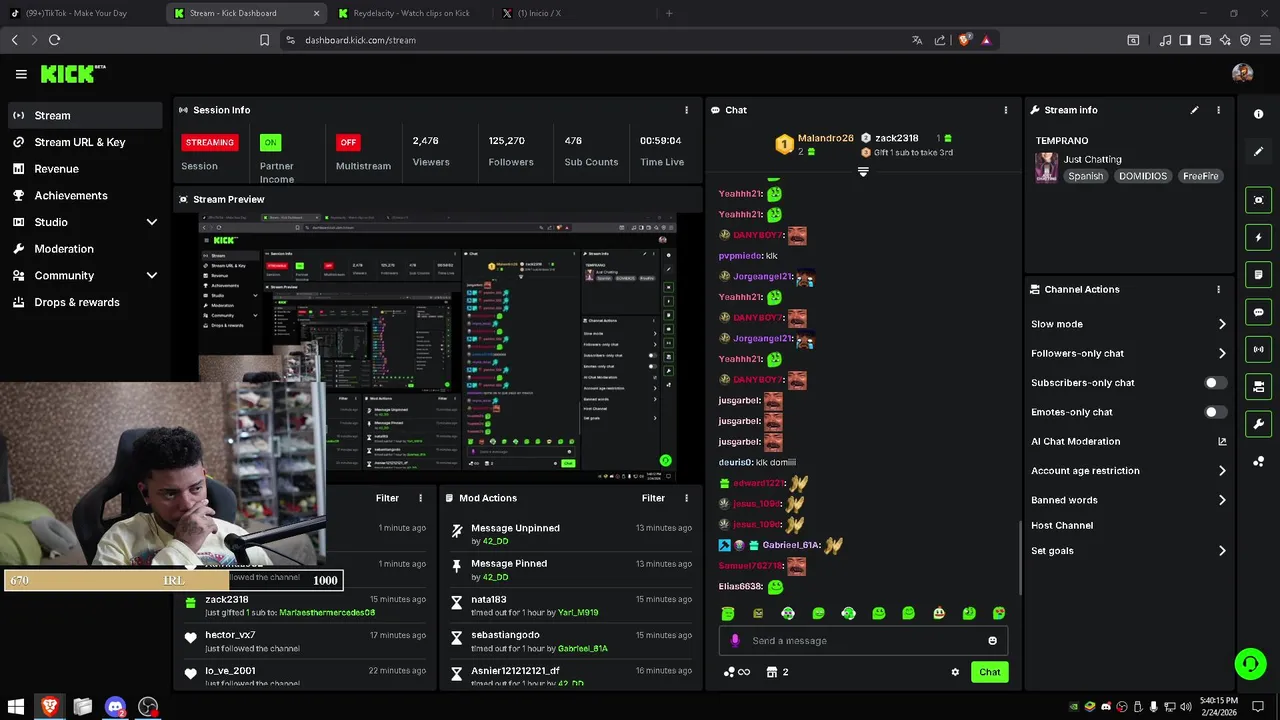Click the lightning bolt icon in right rail

tap(1259, 238)
